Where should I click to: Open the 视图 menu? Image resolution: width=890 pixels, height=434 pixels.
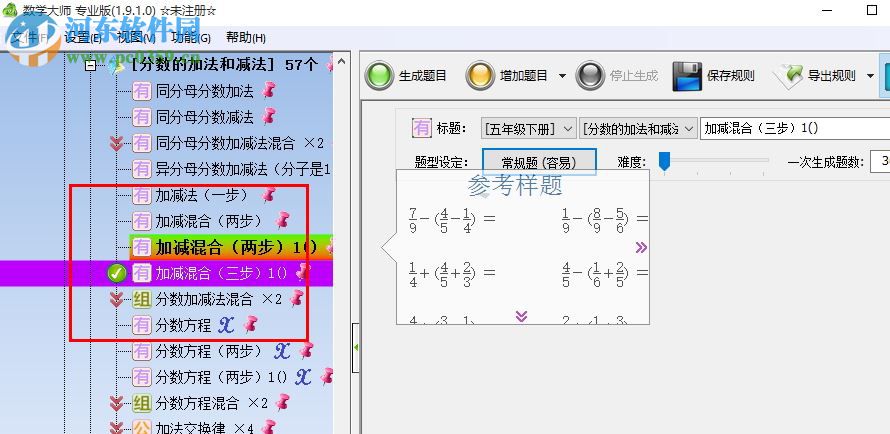(136, 38)
